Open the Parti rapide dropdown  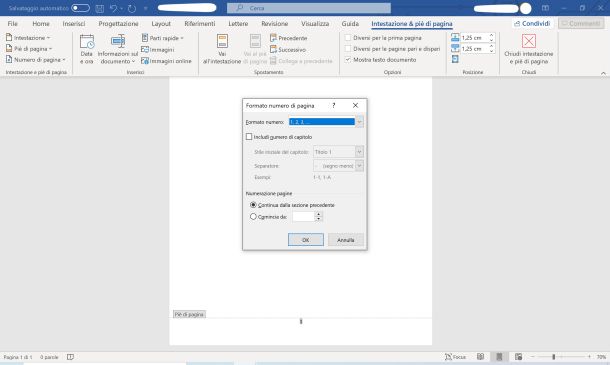163,38
